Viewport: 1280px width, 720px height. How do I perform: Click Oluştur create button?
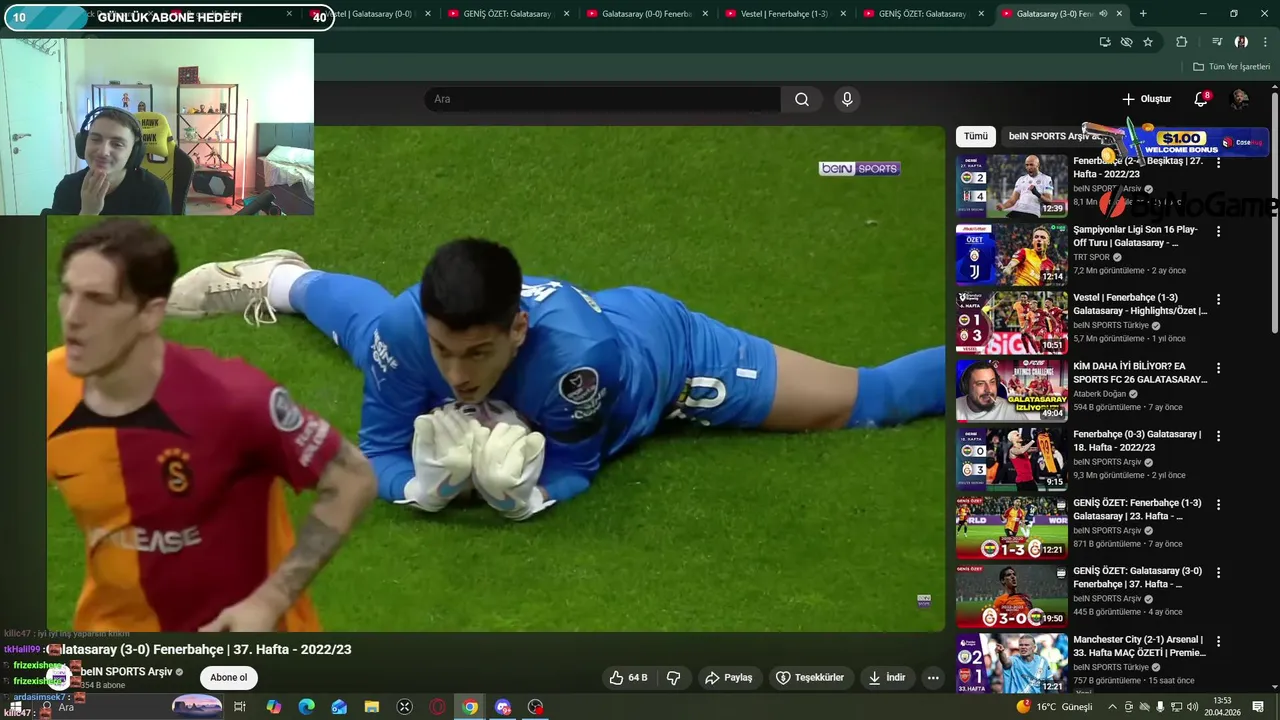pos(1146,99)
